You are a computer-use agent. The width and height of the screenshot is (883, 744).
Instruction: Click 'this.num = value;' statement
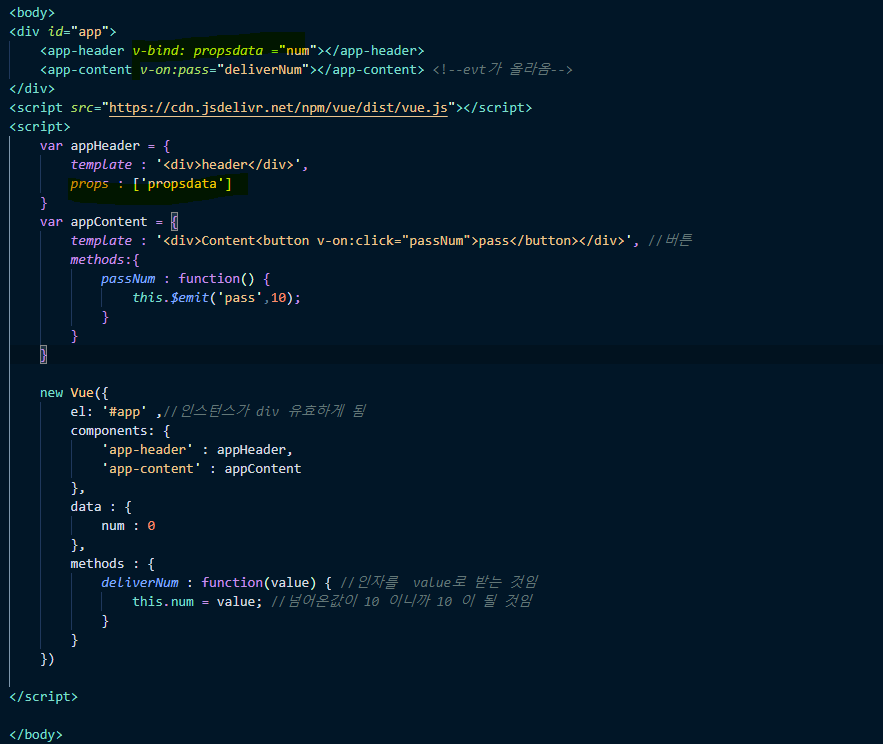[197, 602]
